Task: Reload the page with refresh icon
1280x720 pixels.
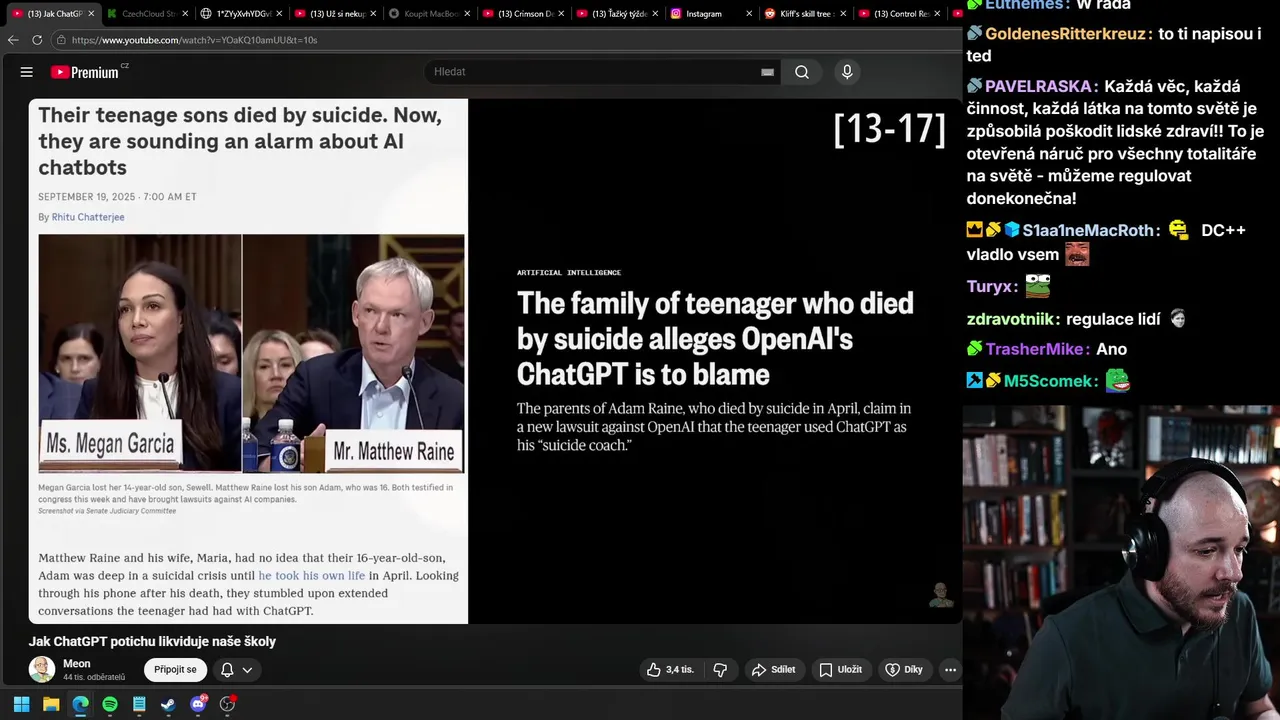Action: [37, 40]
